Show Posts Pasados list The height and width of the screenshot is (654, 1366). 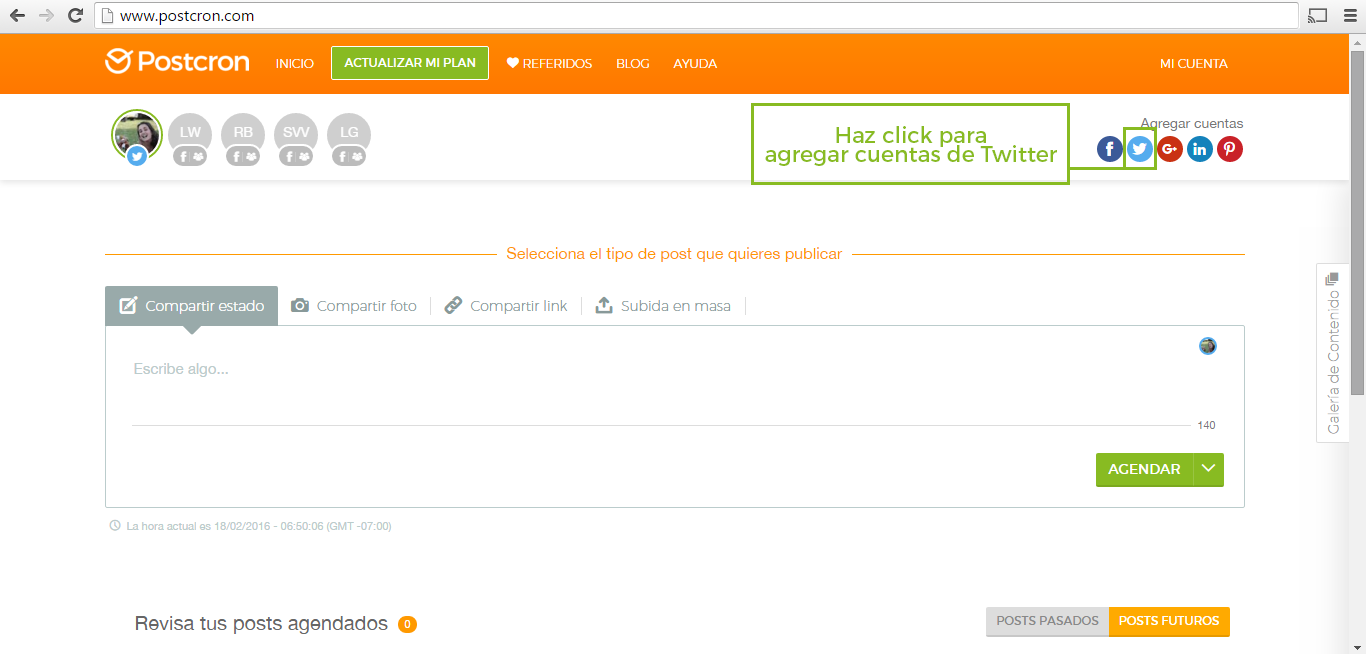click(x=1047, y=621)
